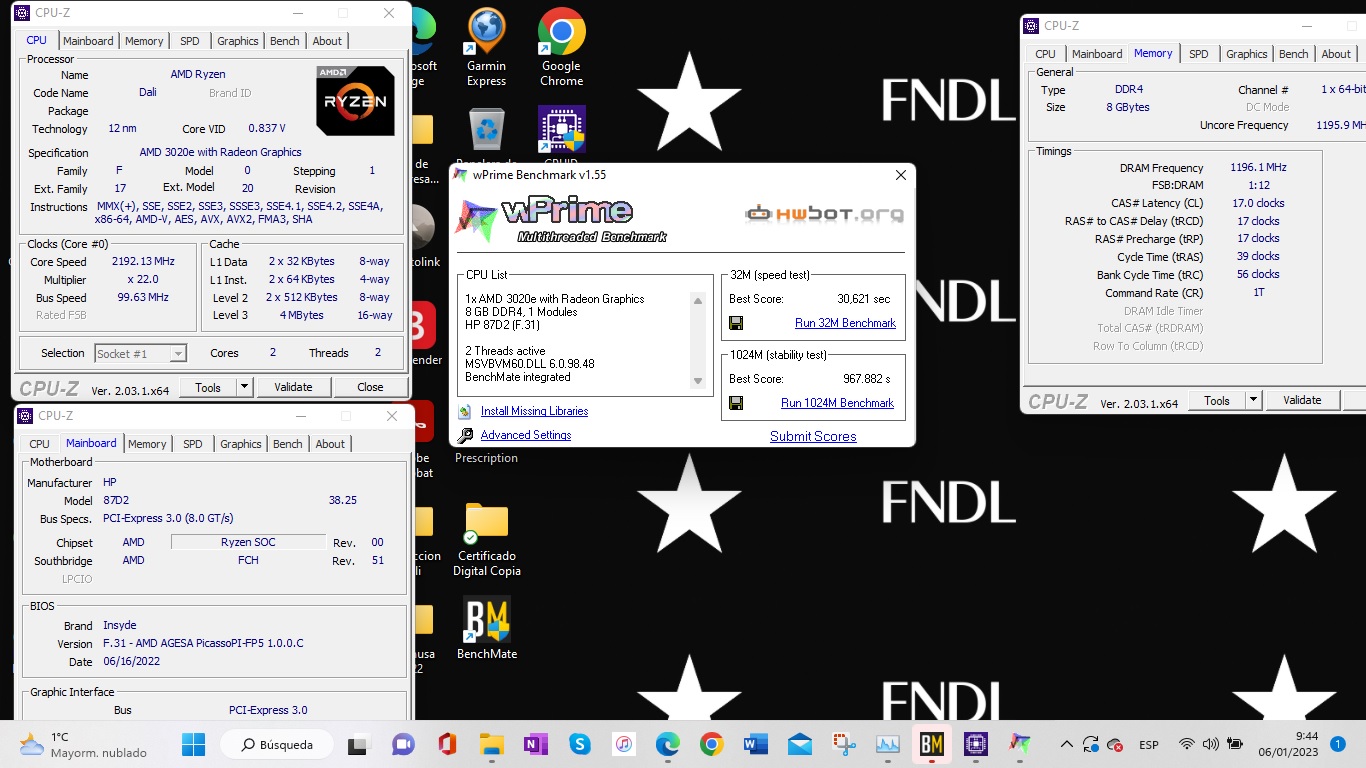Launch Microsoft Office from the taskbar

point(447,744)
